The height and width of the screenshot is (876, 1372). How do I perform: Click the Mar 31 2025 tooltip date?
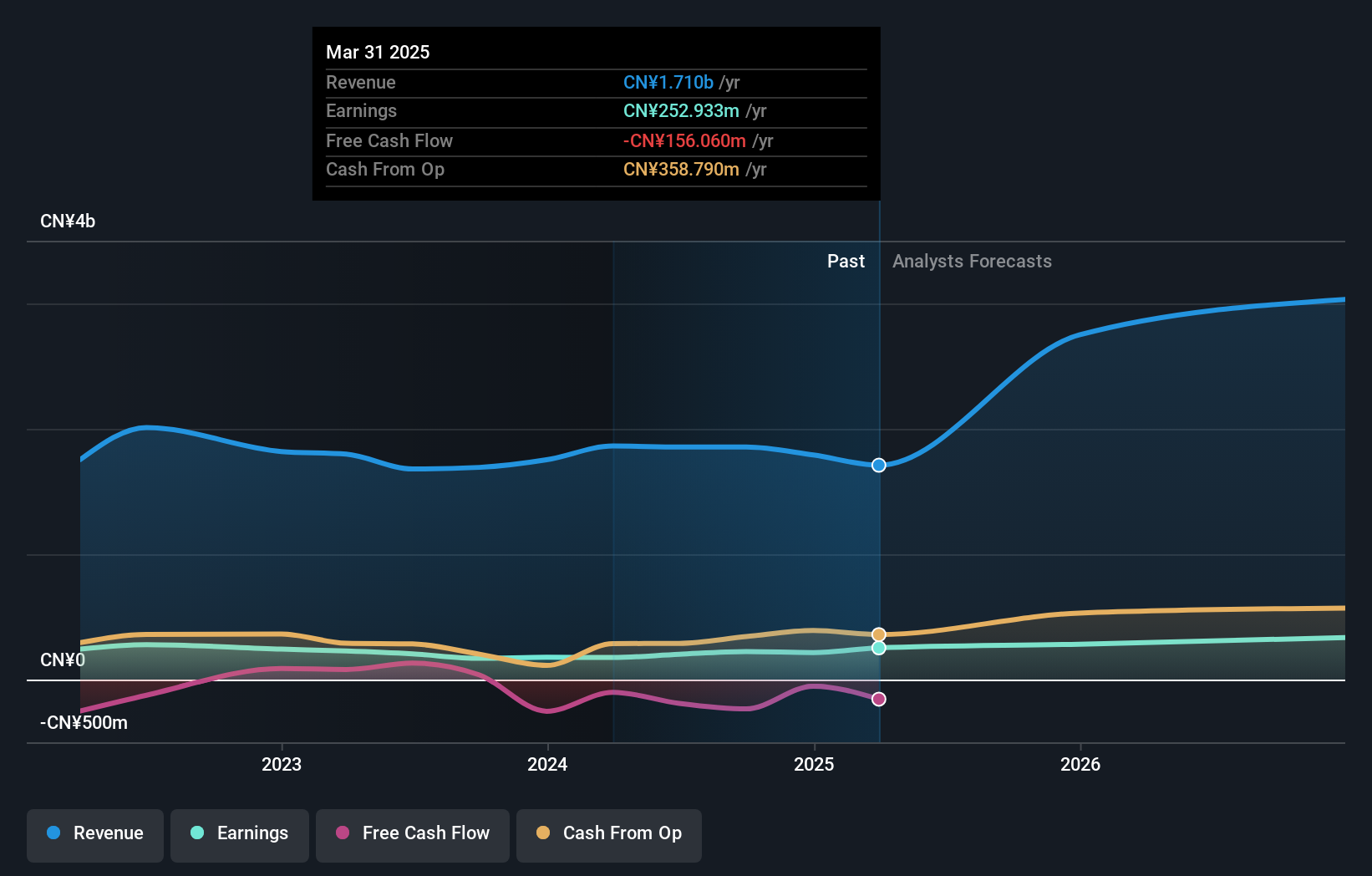378,52
